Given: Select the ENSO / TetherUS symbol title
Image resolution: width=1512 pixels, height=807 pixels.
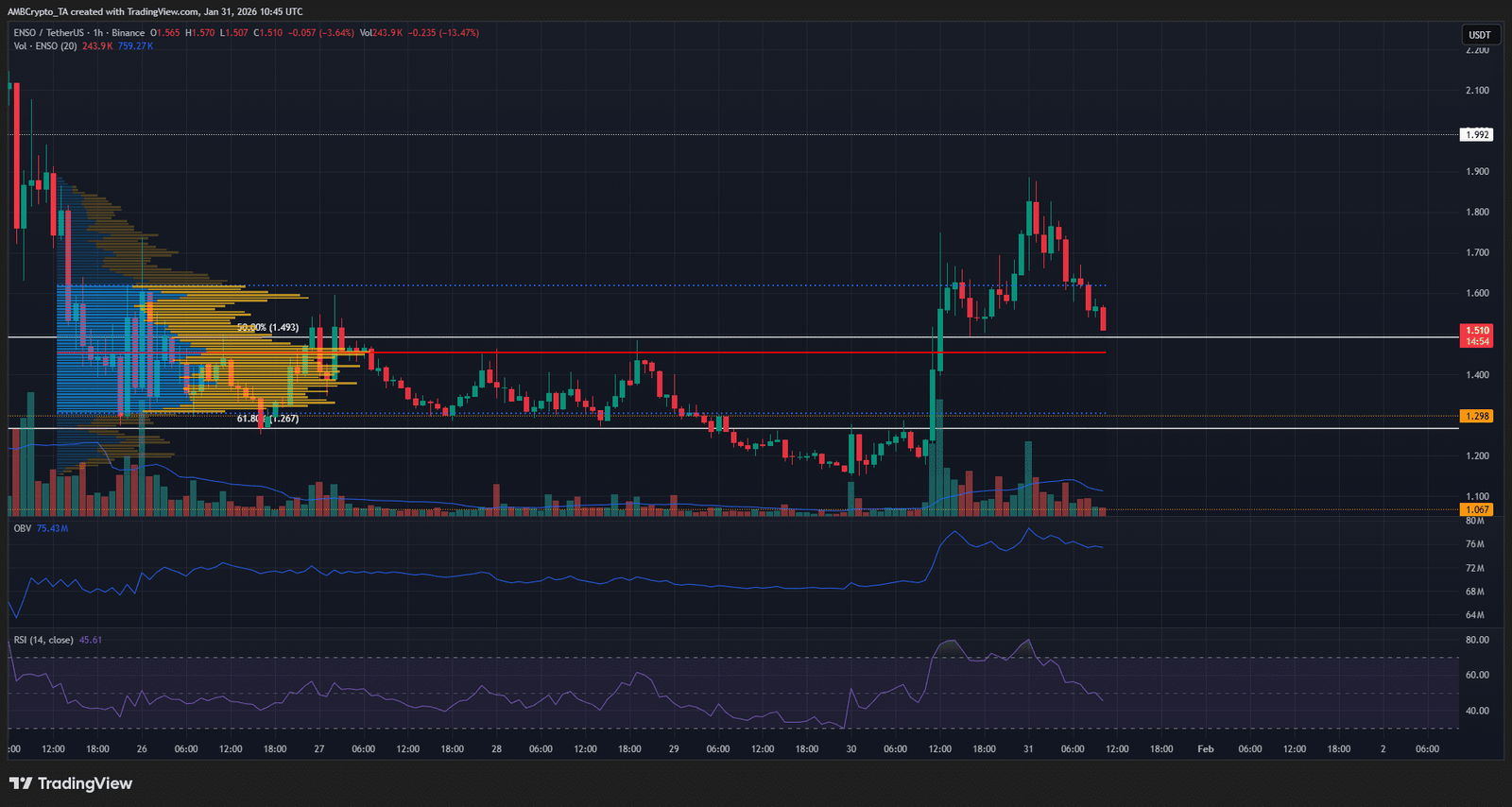Looking at the screenshot, I should click(47, 33).
